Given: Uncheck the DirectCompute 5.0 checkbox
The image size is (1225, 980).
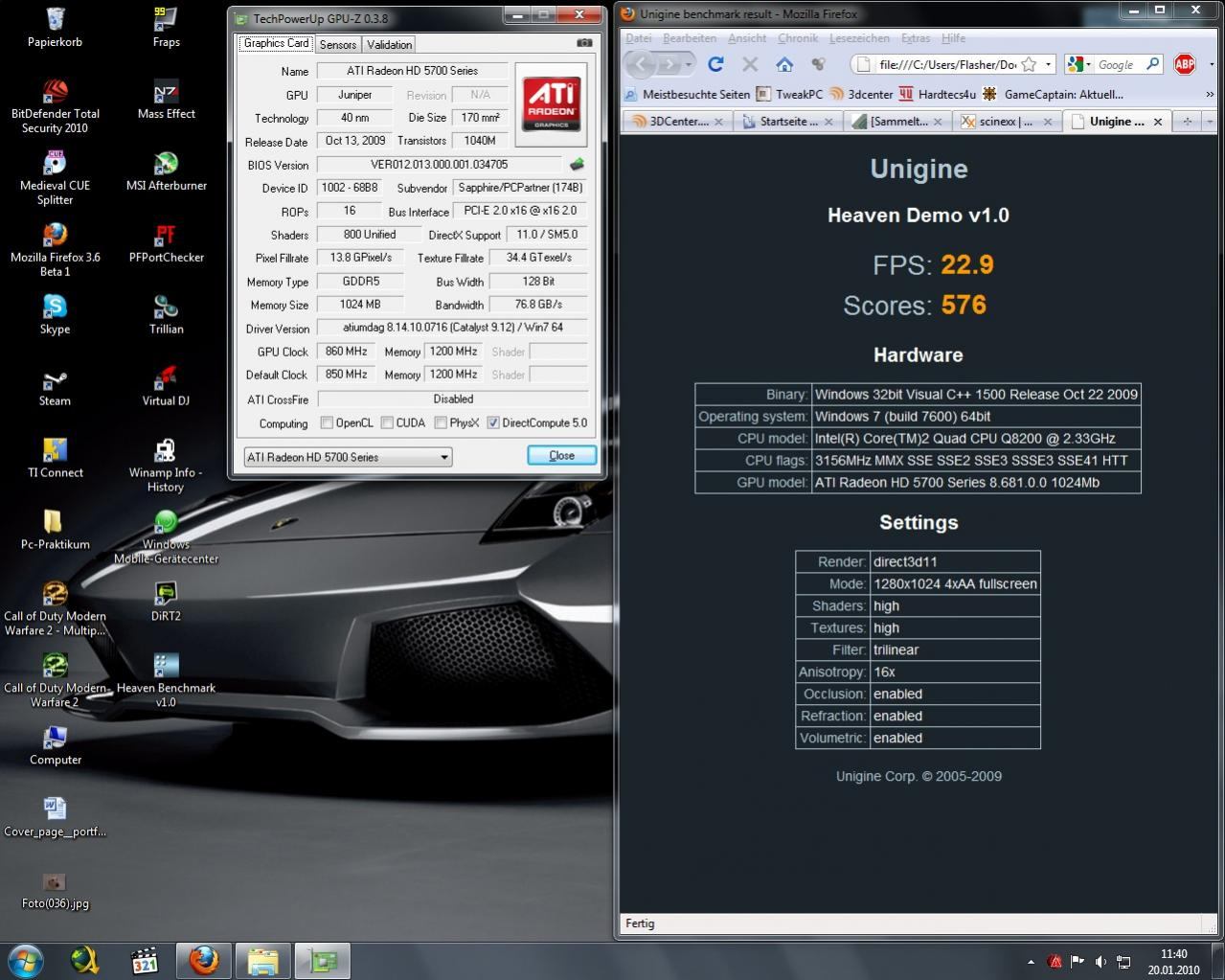Looking at the screenshot, I should coord(493,422).
